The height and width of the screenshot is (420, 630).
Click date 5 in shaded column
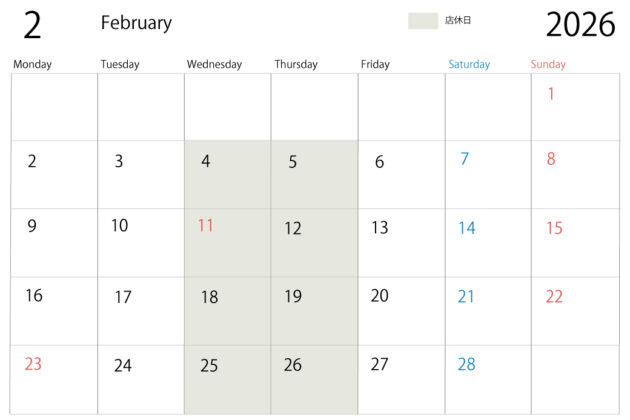pos(293,162)
